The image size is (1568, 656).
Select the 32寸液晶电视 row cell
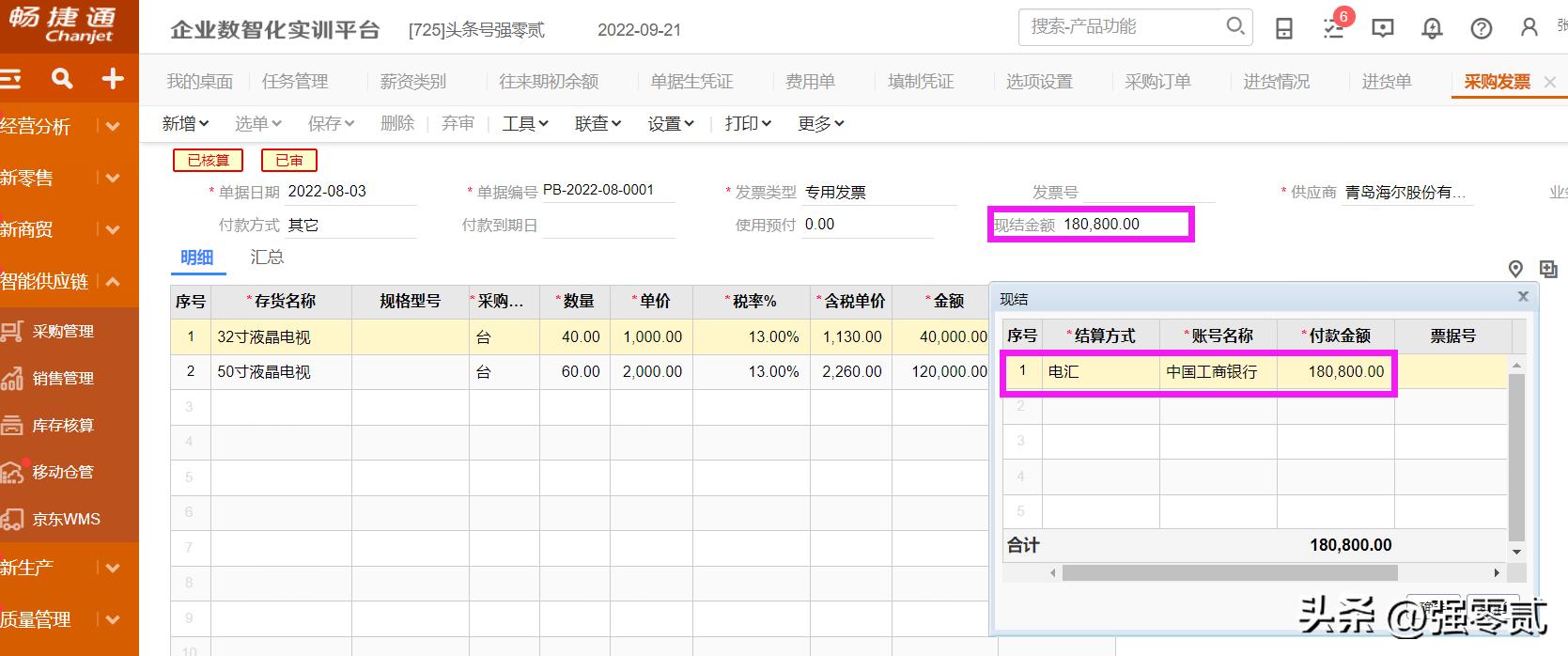tap(281, 336)
